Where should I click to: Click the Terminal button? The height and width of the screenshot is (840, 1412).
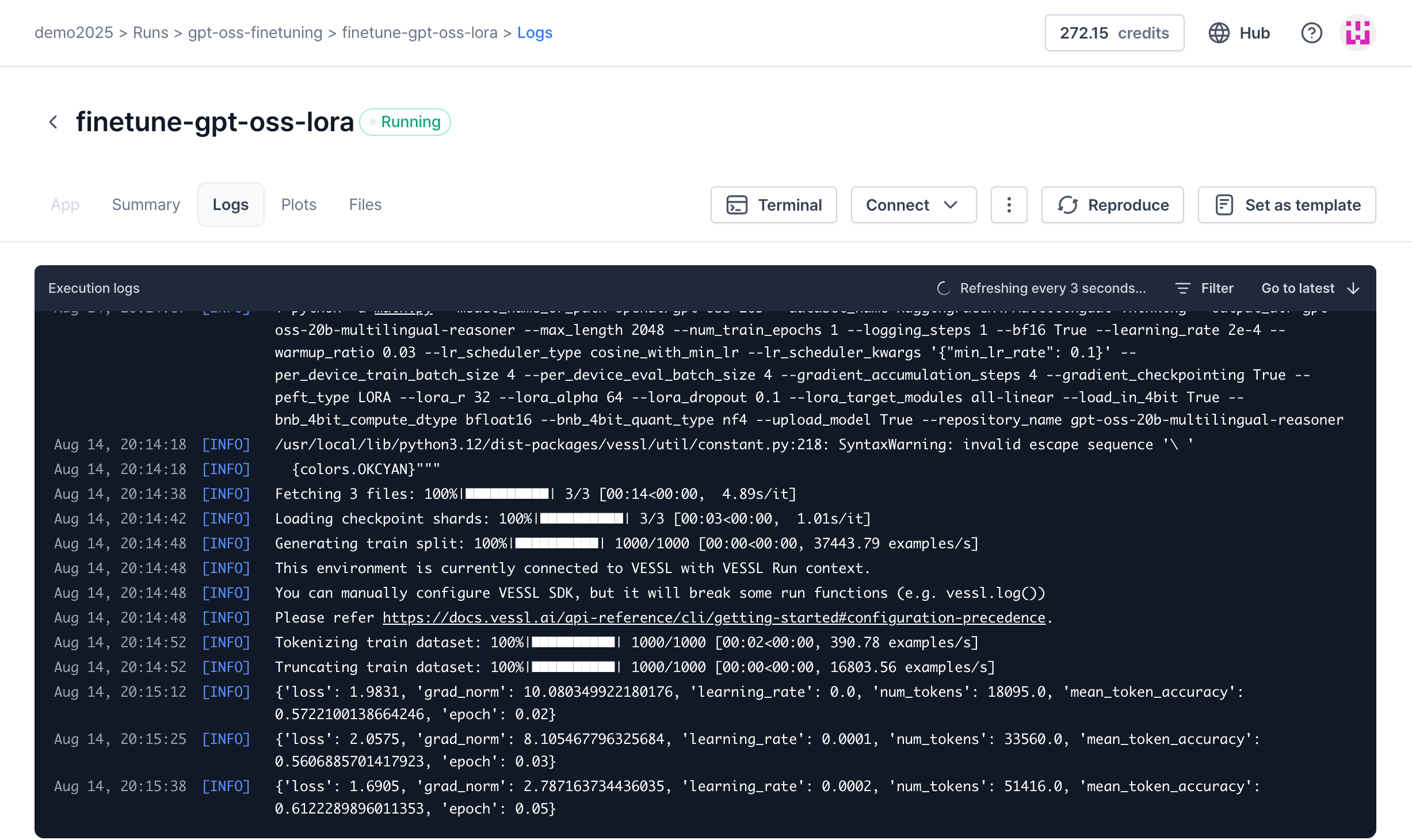pyautogui.click(x=773, y=205)
